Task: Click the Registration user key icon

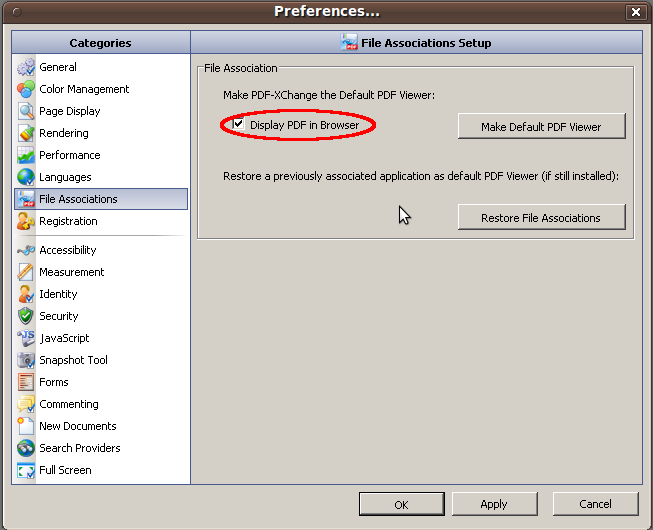Action: click(x=26, y=221)
